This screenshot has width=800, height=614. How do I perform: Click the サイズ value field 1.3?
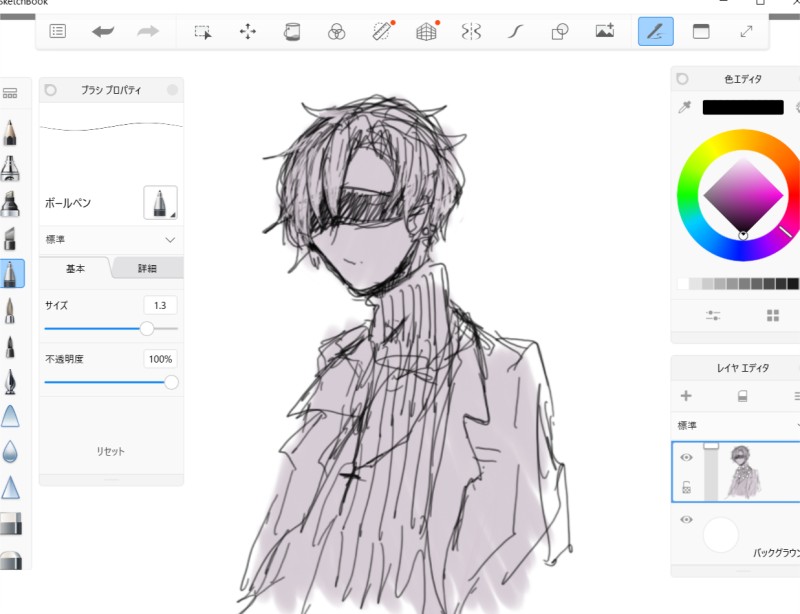(x=160, y=305)
